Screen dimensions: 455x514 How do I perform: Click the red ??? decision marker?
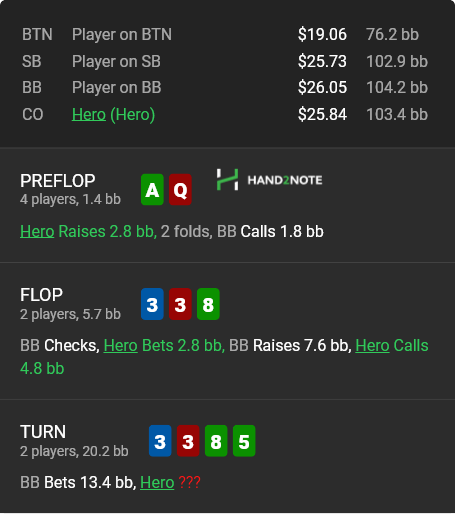click(x=189, y=482)
